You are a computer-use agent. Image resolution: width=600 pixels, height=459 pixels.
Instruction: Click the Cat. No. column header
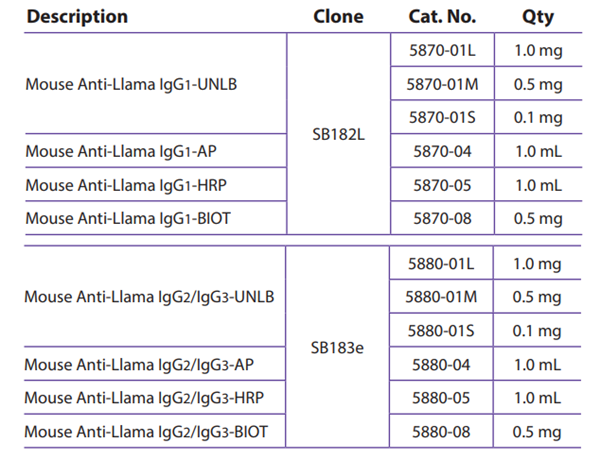point(442,17)
